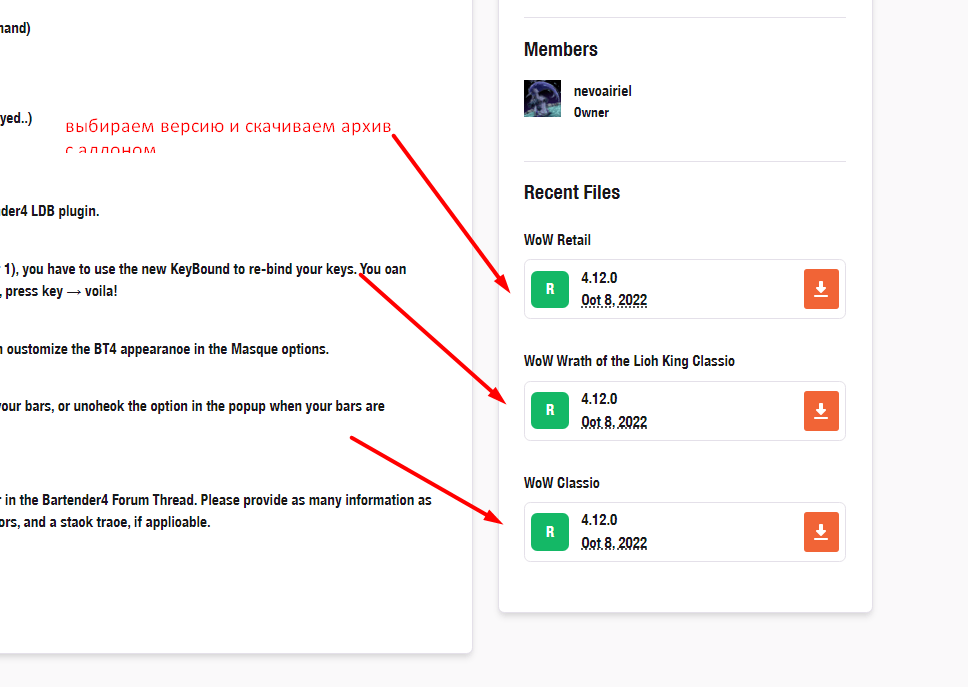Download the WoW Retail 4.12.0 file
Viewport: 968px width, 687px height.
821,289
